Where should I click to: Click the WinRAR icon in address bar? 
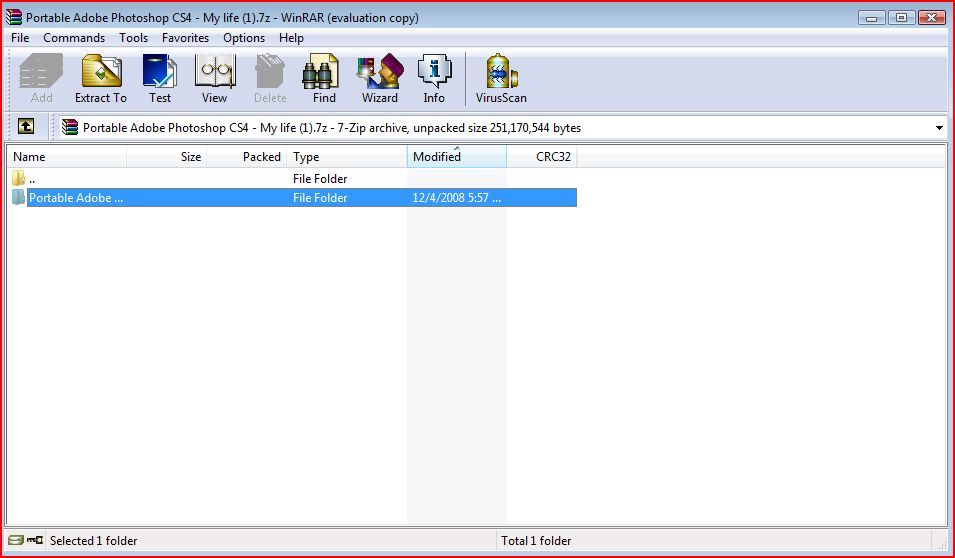click(x=70, y=127)
